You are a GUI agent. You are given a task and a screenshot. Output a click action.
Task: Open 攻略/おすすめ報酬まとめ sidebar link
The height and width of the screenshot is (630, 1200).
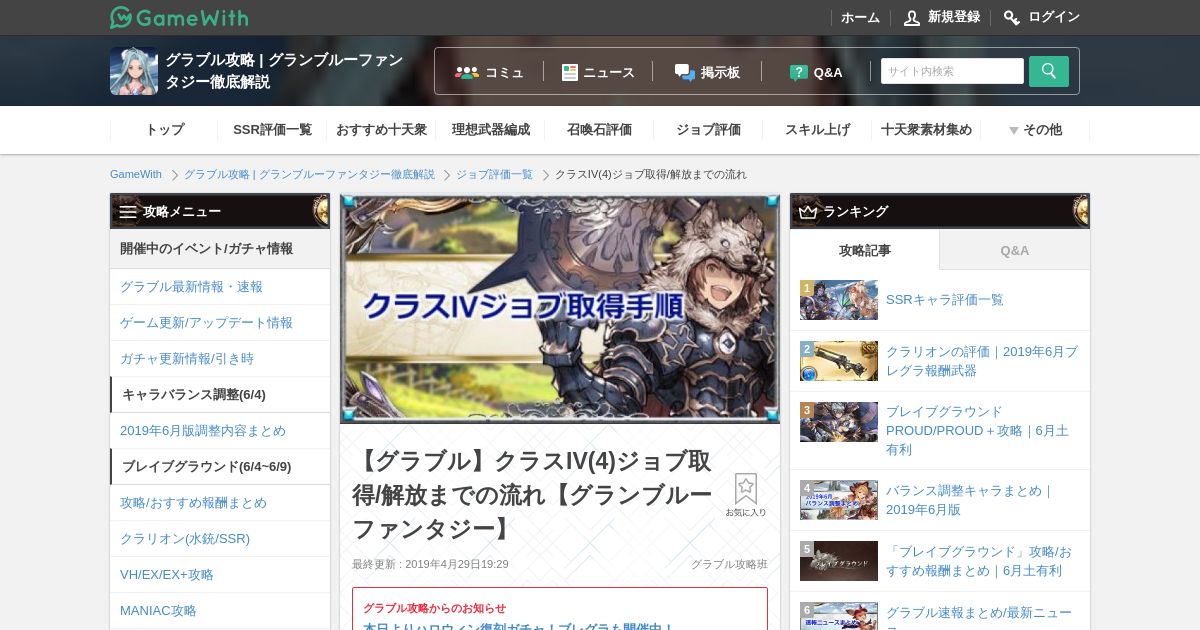point(220,503)
